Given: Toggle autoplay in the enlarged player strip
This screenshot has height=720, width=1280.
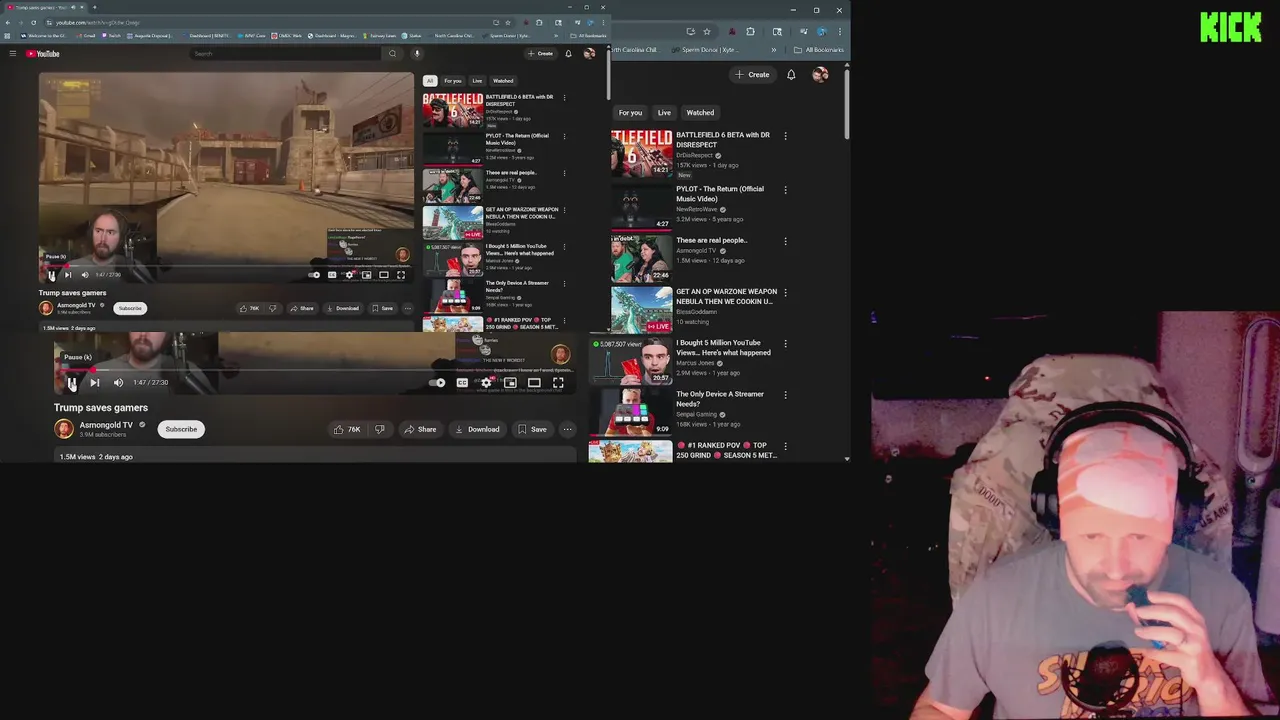Looking at the screenshot, I should (x=437, y=382).
